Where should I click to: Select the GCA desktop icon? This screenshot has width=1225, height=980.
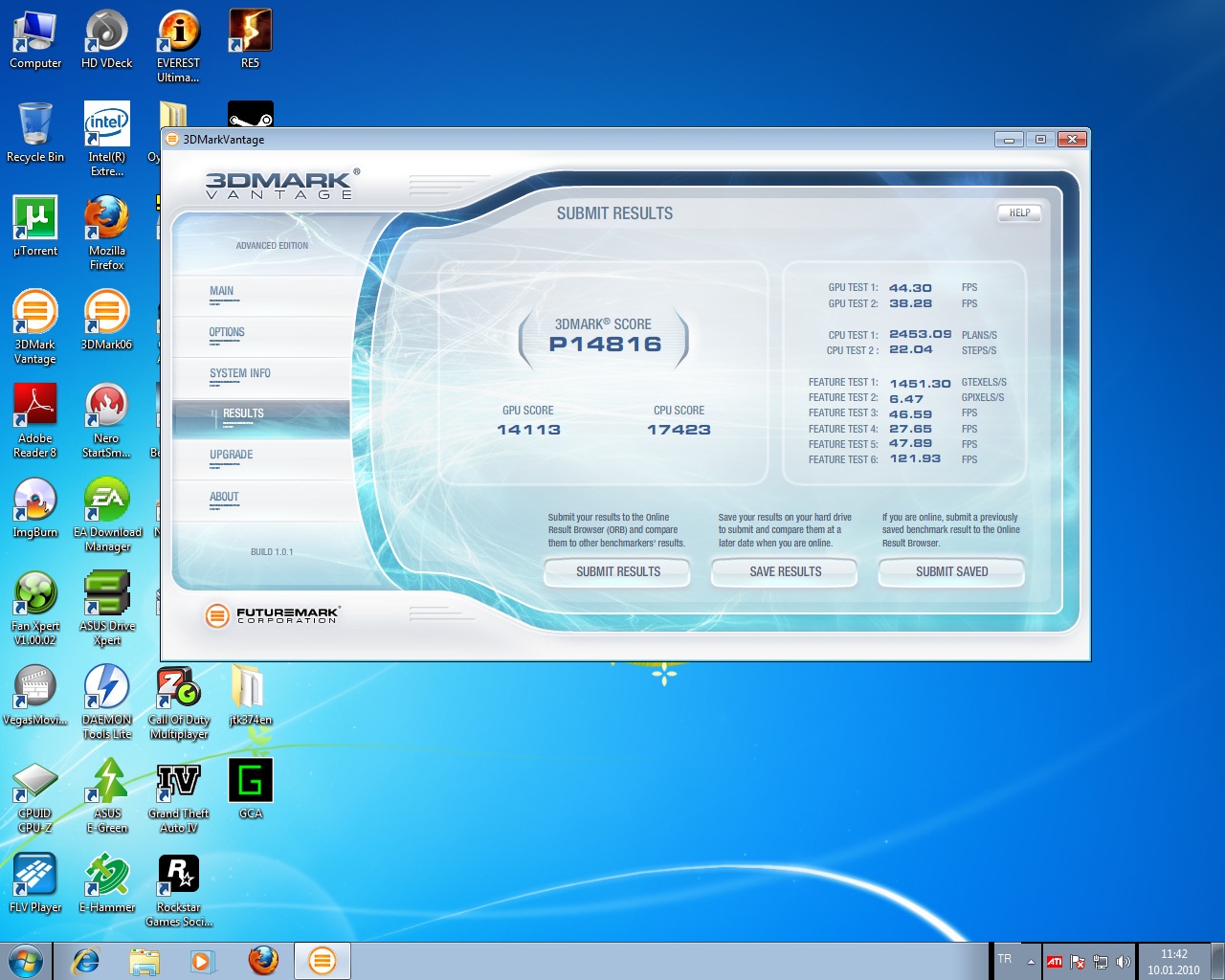250,790
